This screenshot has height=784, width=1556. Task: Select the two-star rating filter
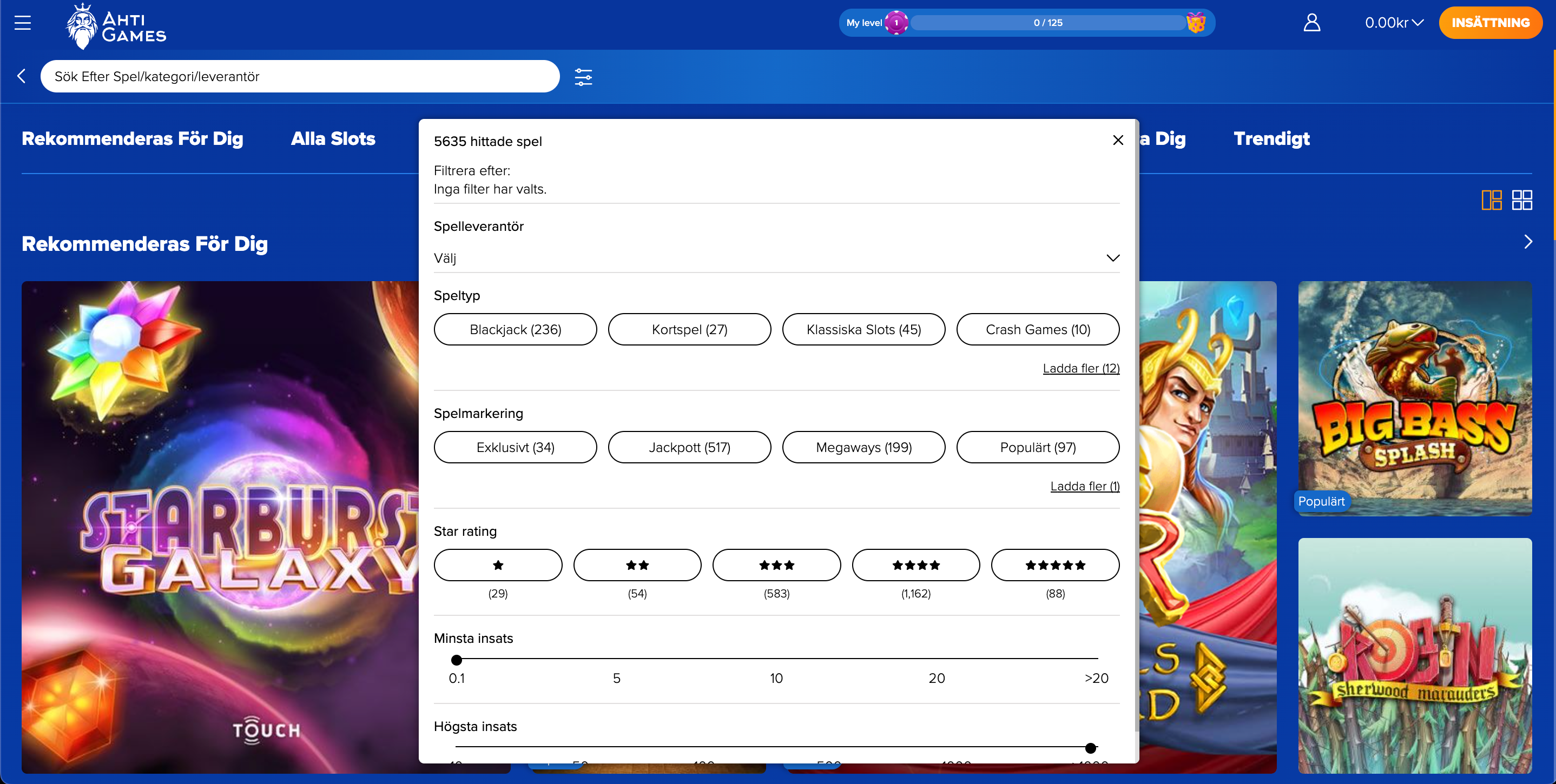tap(637, 565)
